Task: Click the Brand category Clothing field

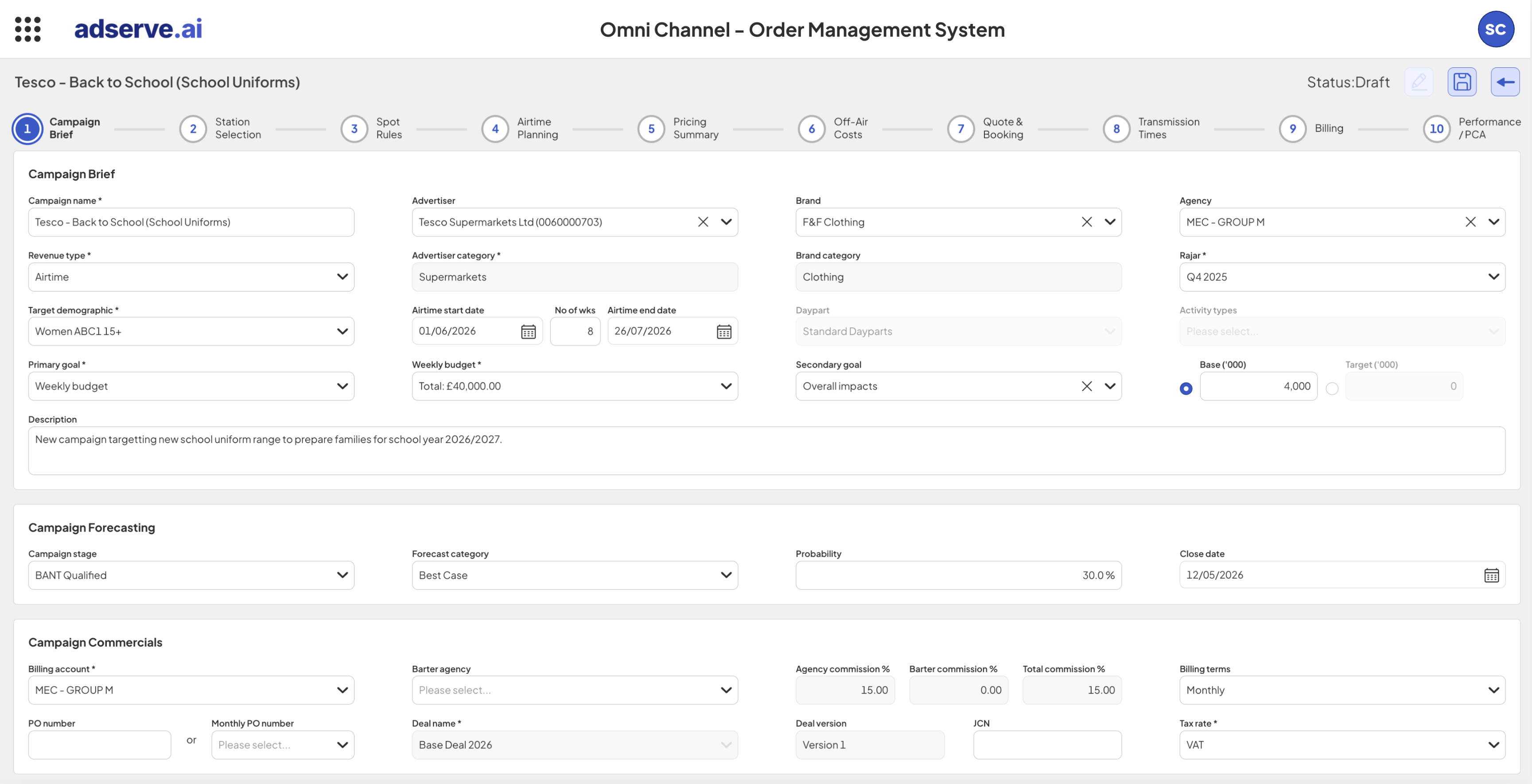Action: tap(958, 276)
